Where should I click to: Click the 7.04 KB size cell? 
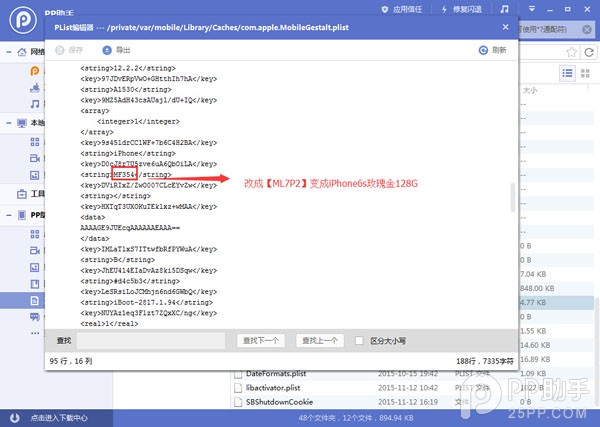533,274
